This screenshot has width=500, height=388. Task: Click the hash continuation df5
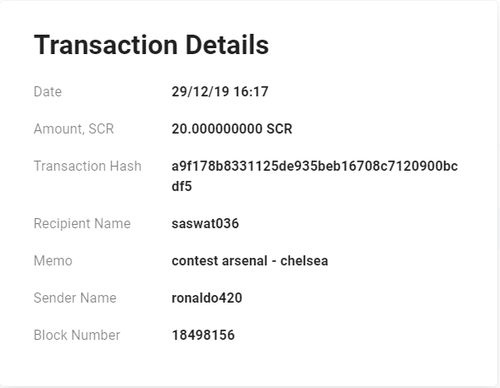tap(182, 186)
